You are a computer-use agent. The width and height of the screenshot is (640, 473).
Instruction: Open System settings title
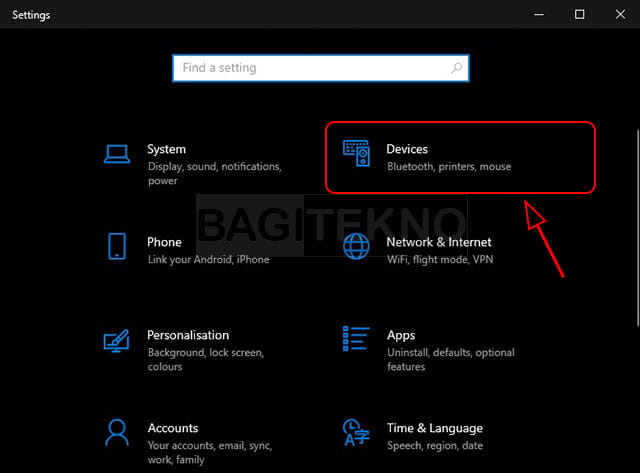[166, 149]
